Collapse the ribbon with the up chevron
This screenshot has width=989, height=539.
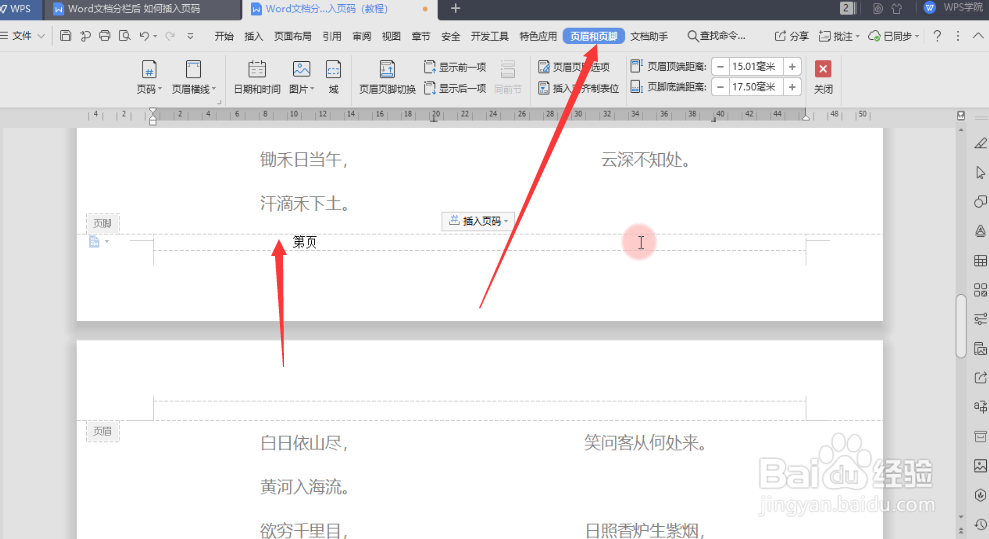[x=978, y=36]
